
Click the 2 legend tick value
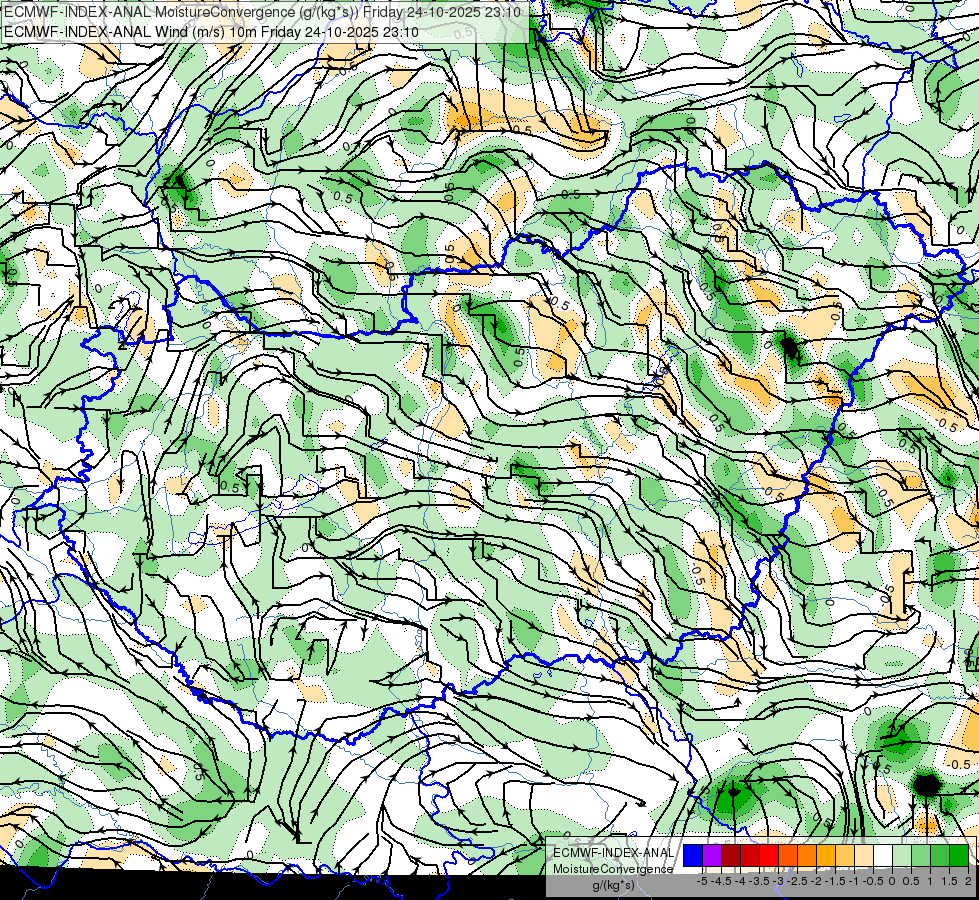[968, 881]
